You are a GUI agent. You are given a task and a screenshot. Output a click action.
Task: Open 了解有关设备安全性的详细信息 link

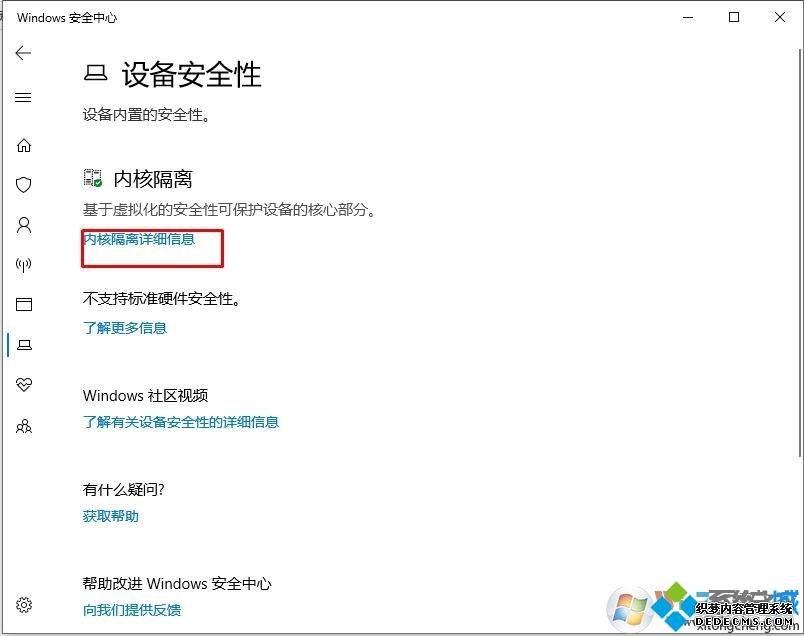(x=180, y=422)
